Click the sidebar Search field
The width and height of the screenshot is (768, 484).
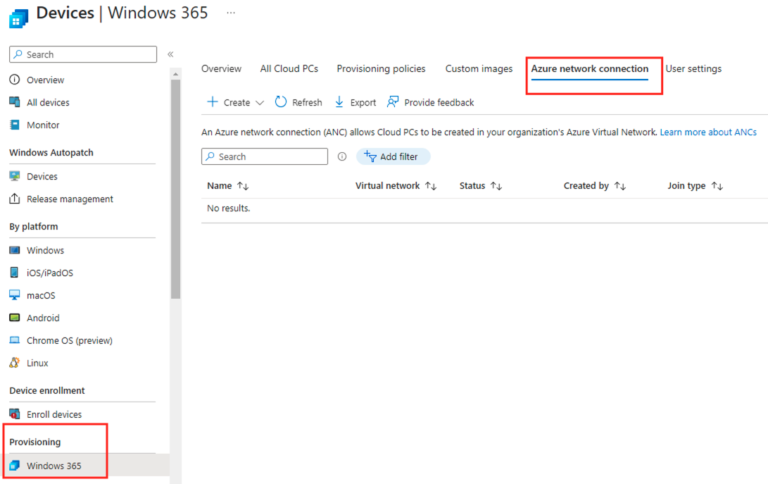coord(83,54)
